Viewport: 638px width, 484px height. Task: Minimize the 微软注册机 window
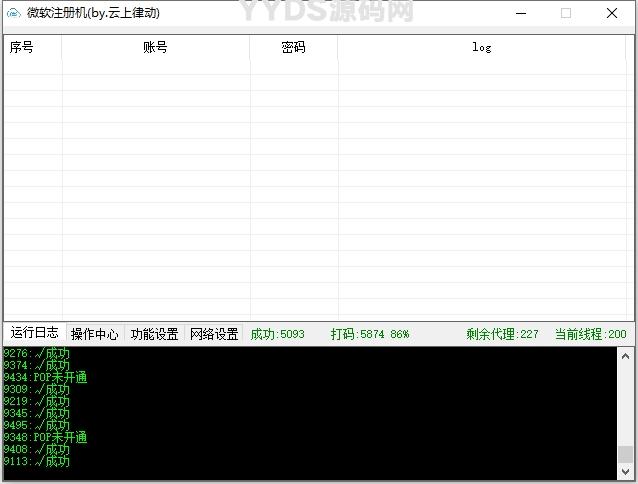pyautogui.click(x=520, y=14)
